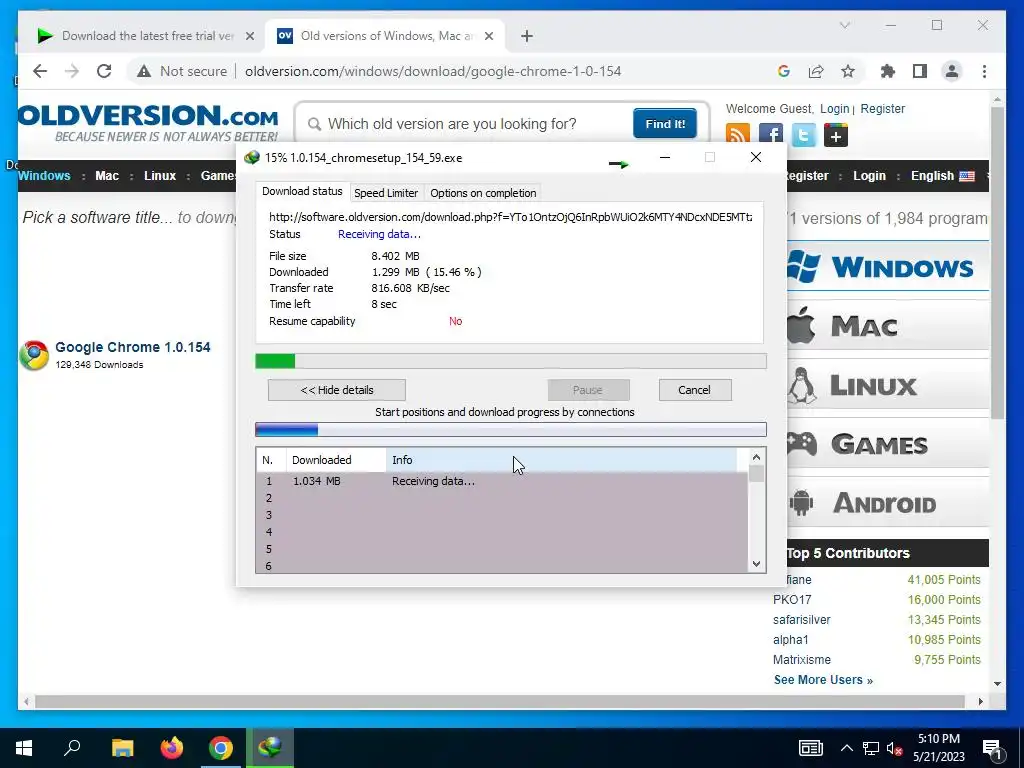The image size is (1024, 768).
Task: Select the Download status tab
Action: click(302, 191)
